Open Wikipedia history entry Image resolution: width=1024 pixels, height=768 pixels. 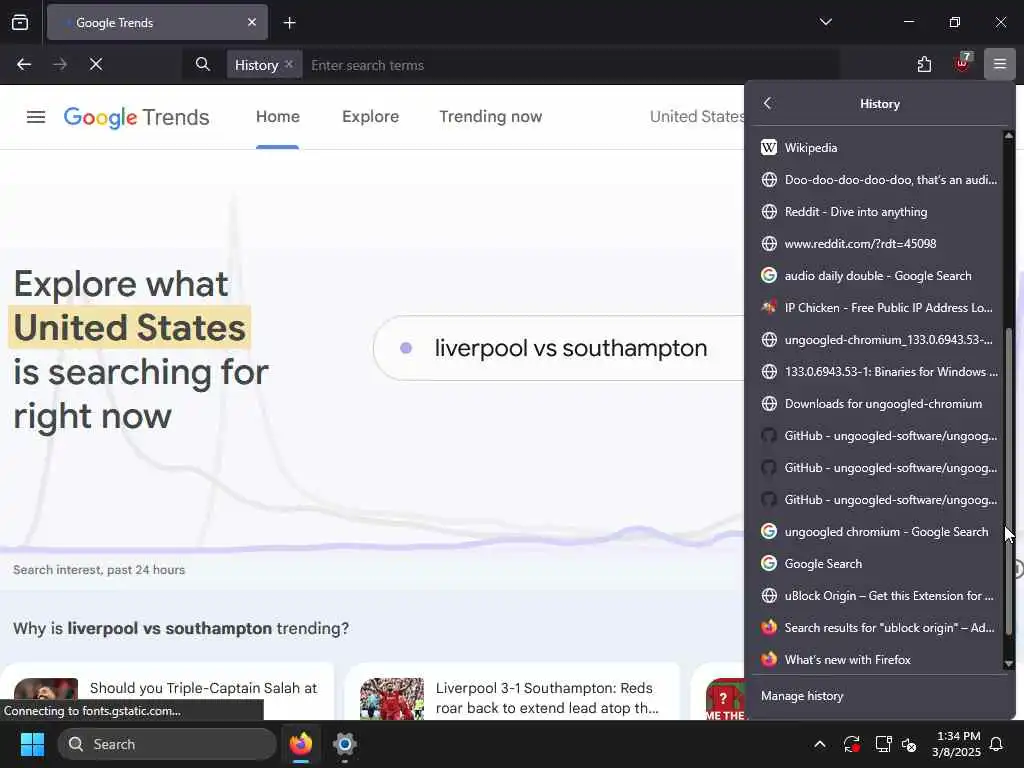click(x=879, y=148)
